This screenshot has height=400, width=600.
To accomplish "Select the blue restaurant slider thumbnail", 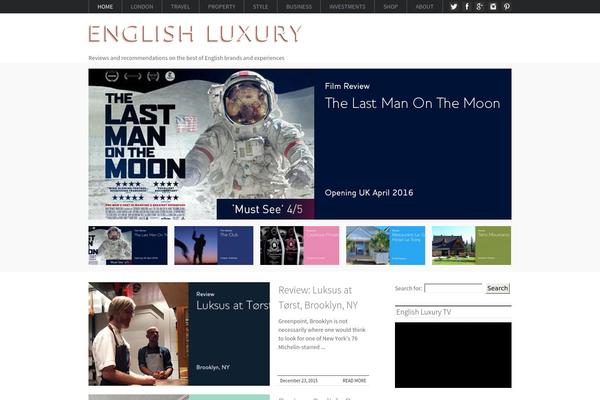I will pyautogui.click(x=385, y=245).
